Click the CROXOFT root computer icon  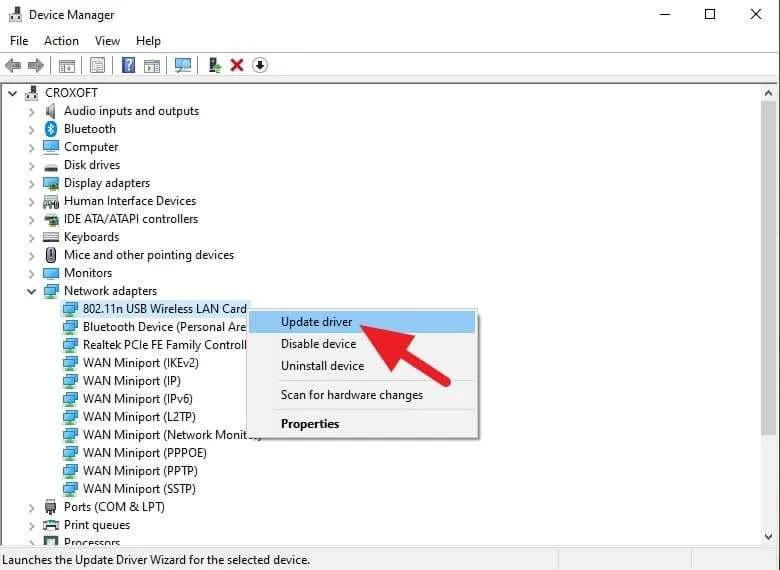[x=32, y=93]
